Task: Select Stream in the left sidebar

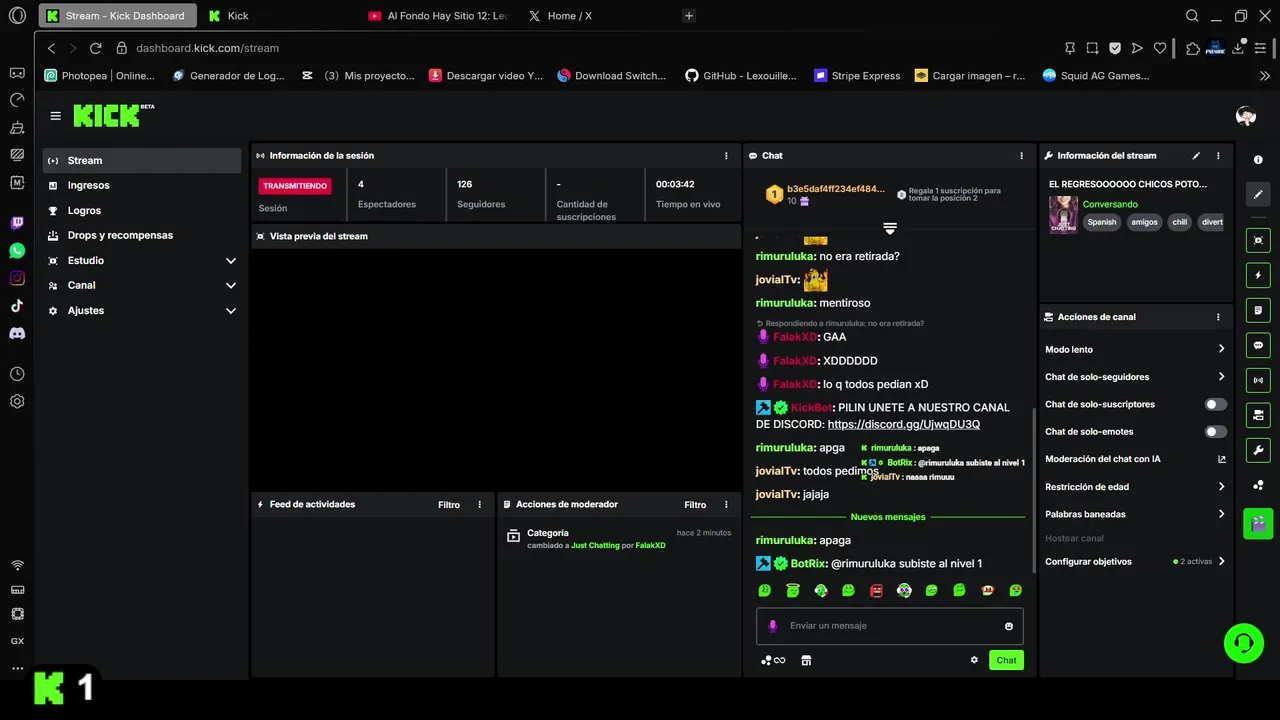Action: [x=142, y=160]
